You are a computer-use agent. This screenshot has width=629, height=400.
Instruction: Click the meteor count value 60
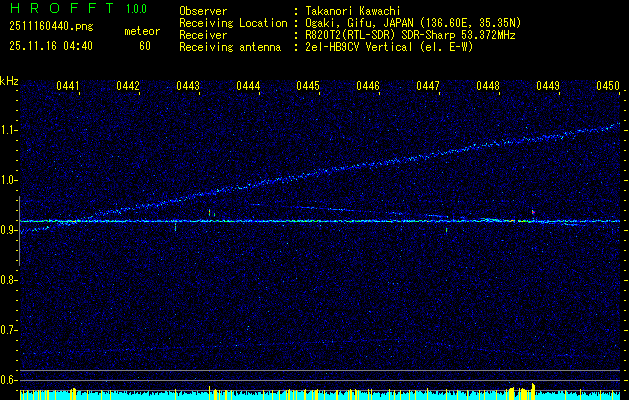(145, 46)
